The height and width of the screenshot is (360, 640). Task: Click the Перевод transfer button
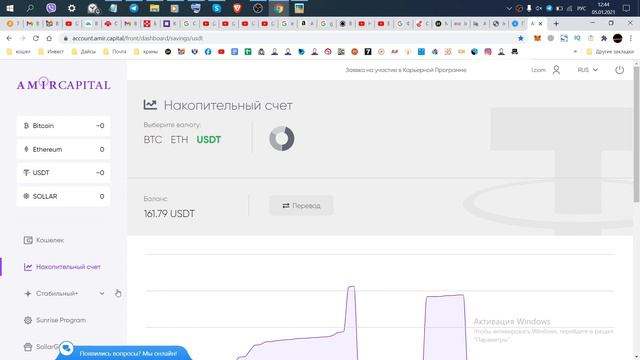301,206
